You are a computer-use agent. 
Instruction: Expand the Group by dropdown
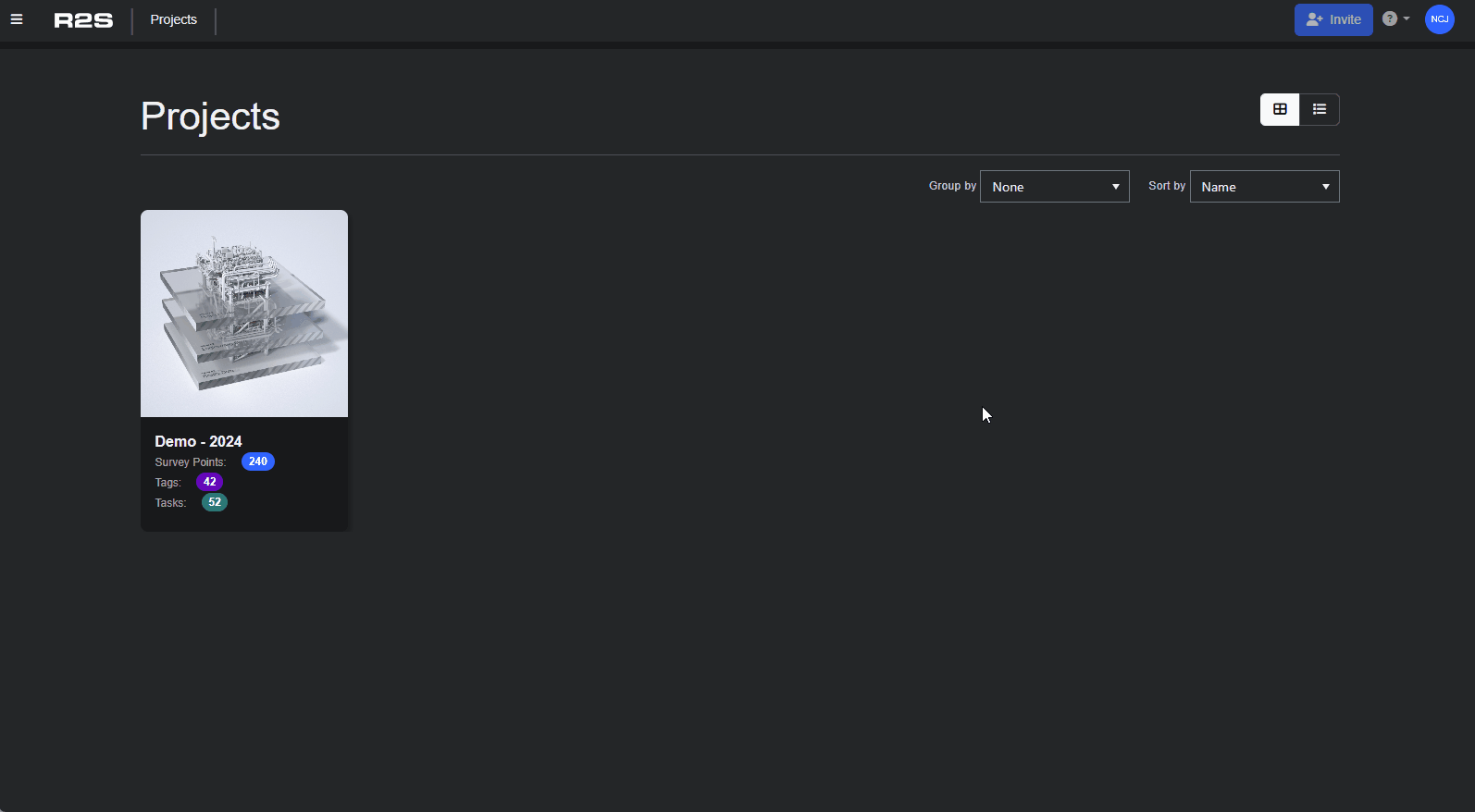coord(1055,187)
